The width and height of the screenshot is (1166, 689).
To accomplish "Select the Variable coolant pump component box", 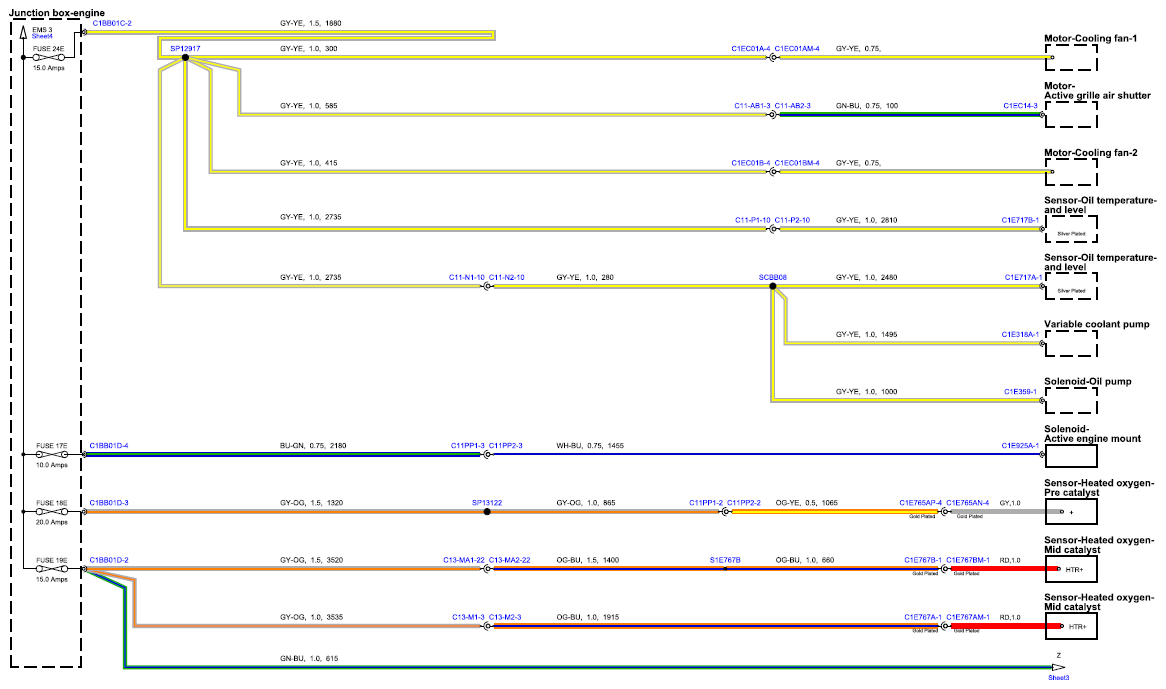I will pos(1071,343).
